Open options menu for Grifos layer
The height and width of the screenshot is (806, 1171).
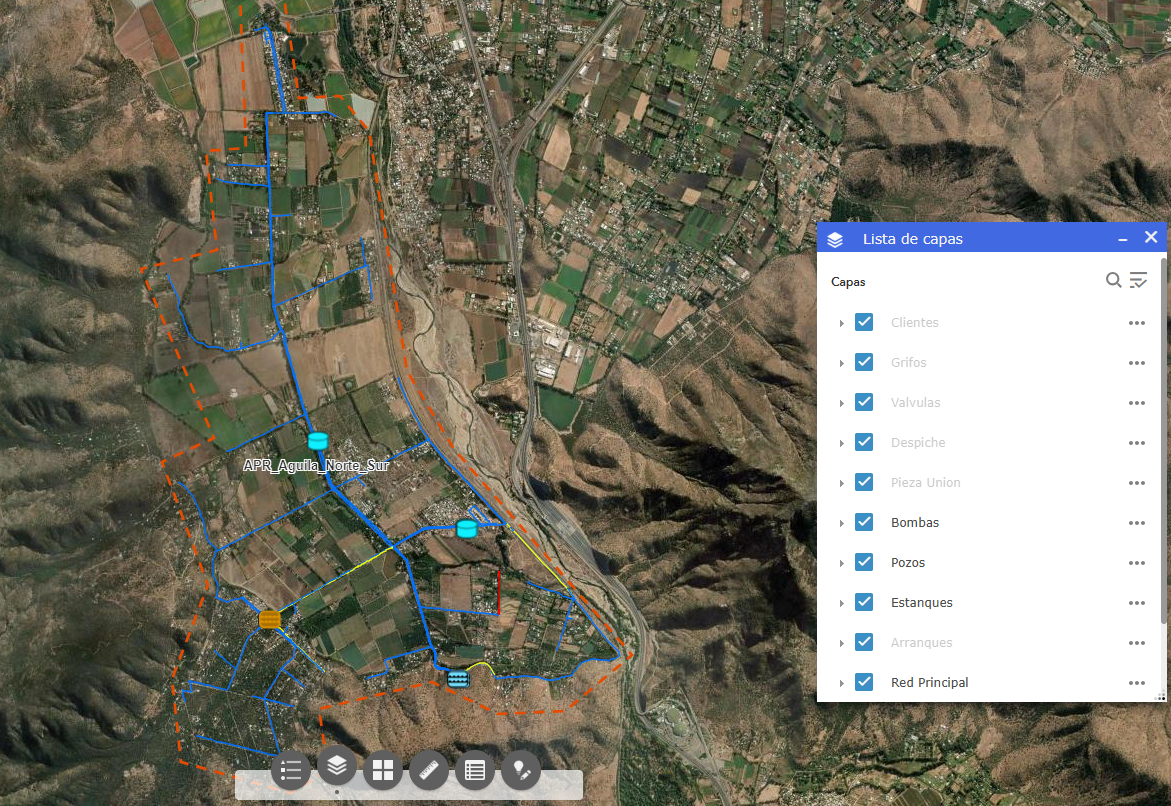pyautogui.click(x=1137, y=363)
